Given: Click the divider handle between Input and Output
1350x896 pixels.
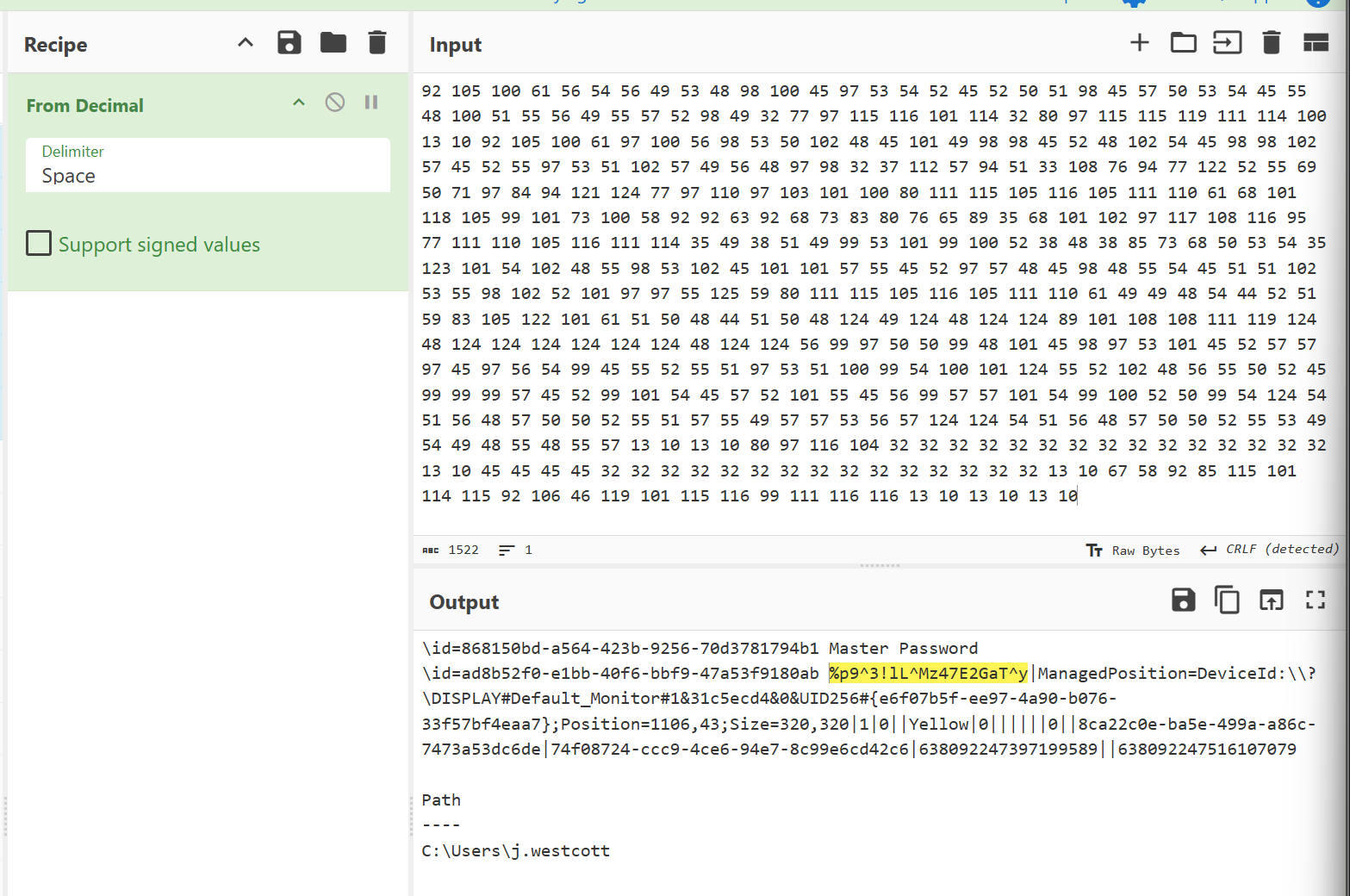Looking at the screenshot, I should click(880, 566).
